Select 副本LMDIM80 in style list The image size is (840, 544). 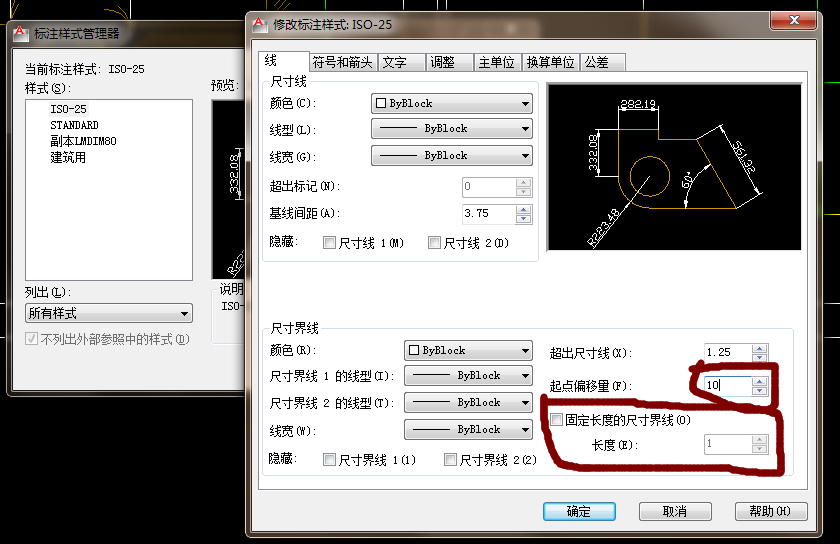pos(83,141)
